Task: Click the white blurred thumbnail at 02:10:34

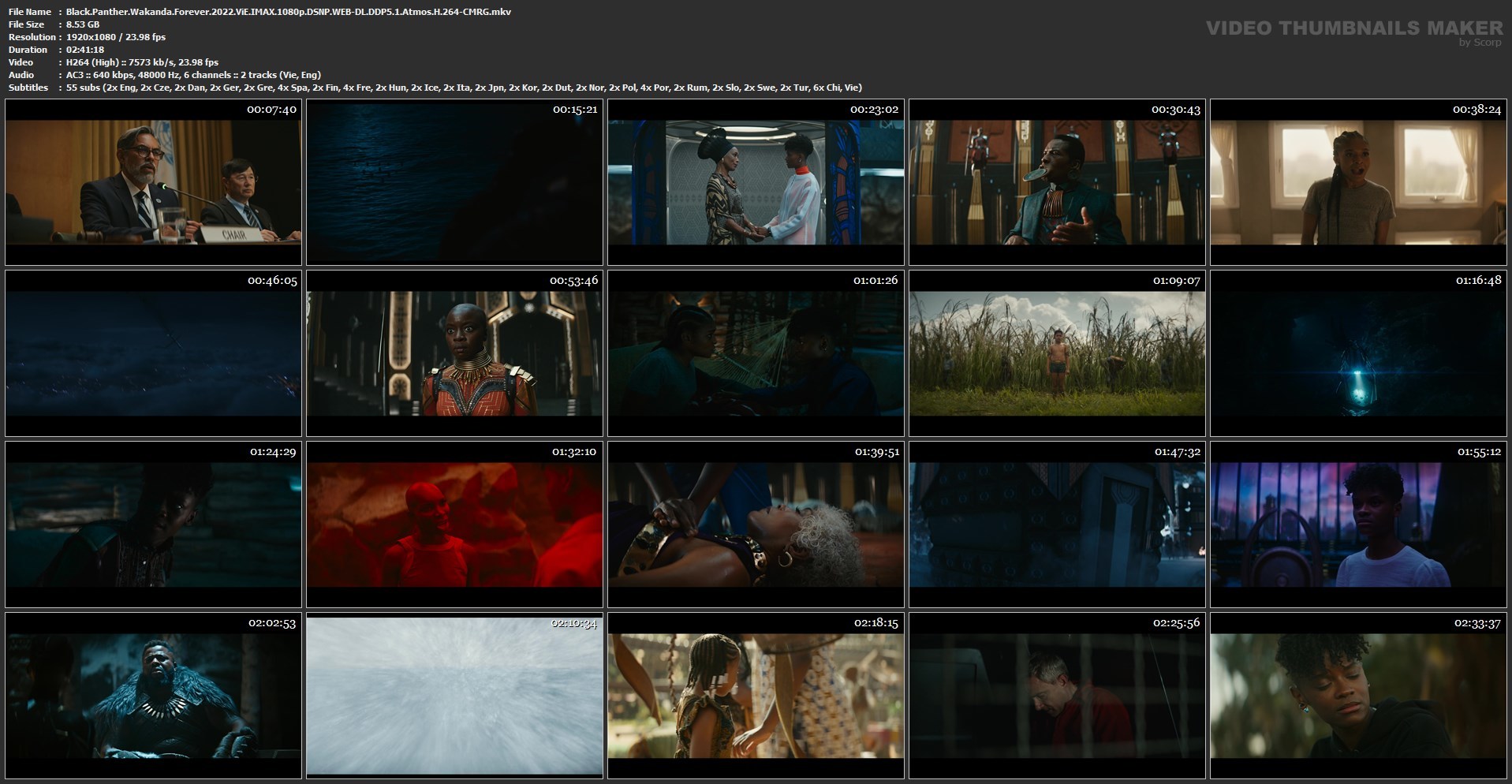Action: pos(454,696)
